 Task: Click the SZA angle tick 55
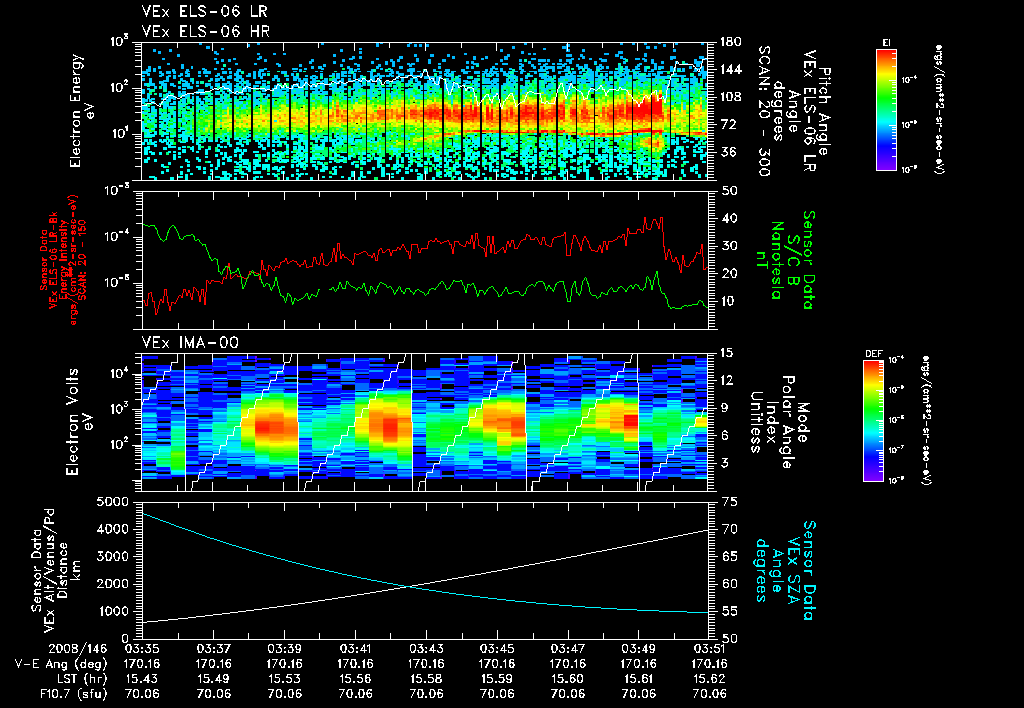(731, 611)
